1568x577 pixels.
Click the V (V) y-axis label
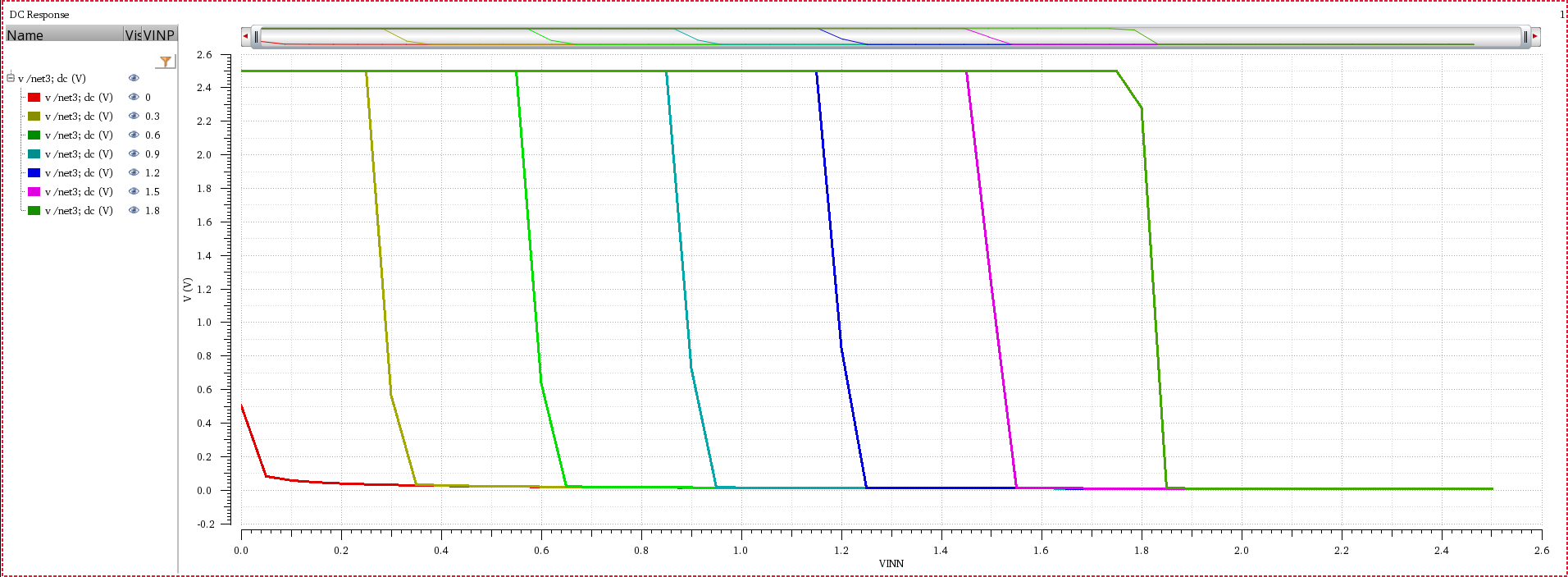coord(187,289)
